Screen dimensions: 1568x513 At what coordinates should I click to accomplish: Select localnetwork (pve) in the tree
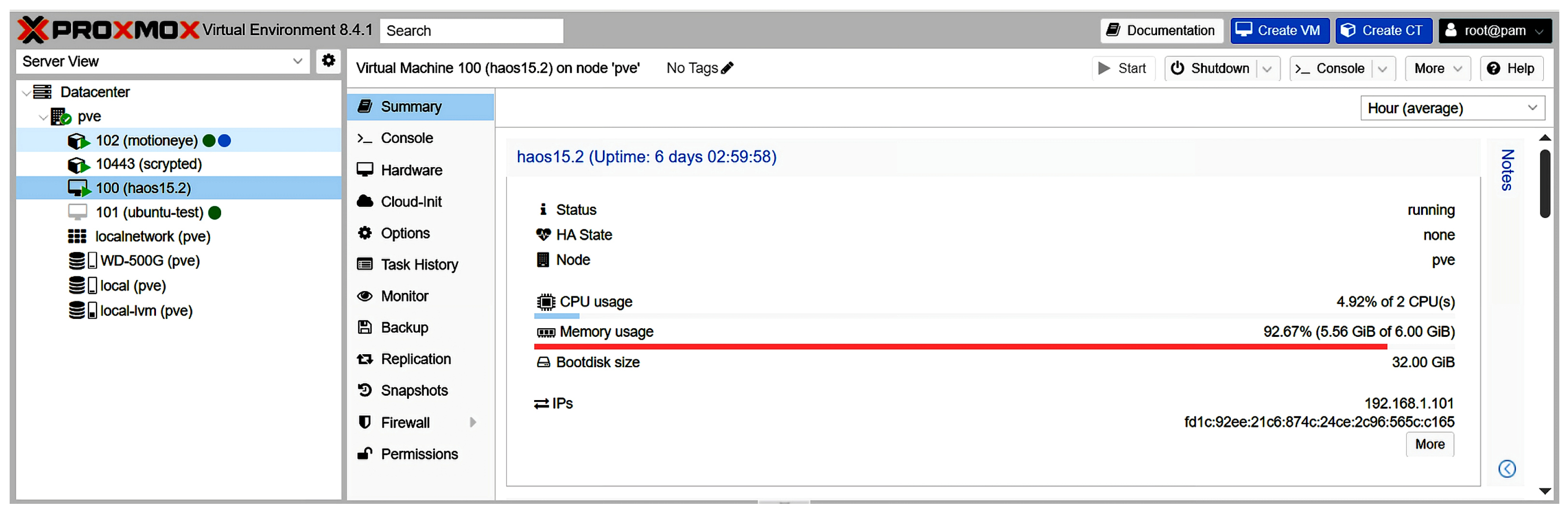tap(178, 236)
